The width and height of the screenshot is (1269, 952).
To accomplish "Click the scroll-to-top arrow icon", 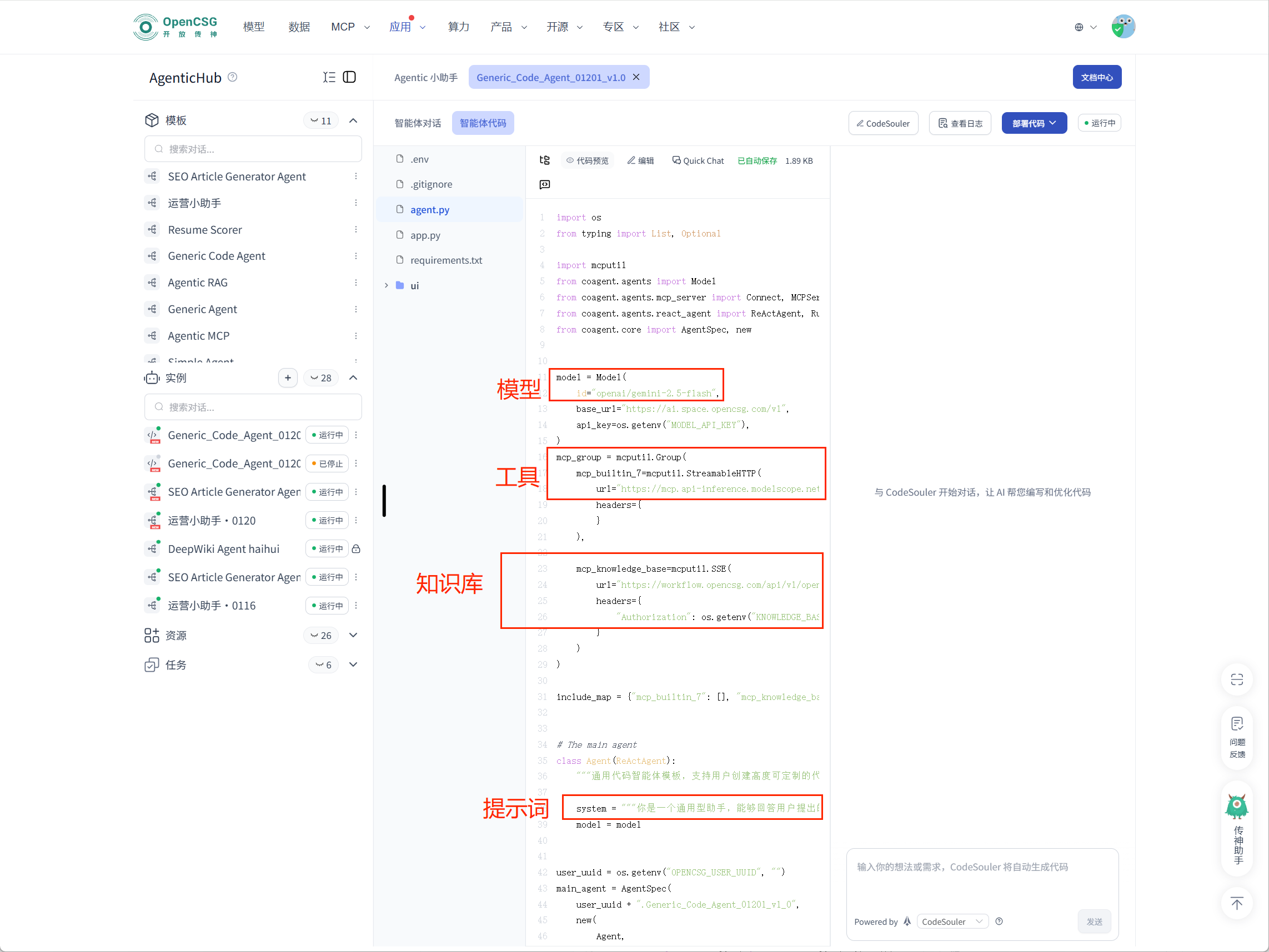I will coord(1236,904).
